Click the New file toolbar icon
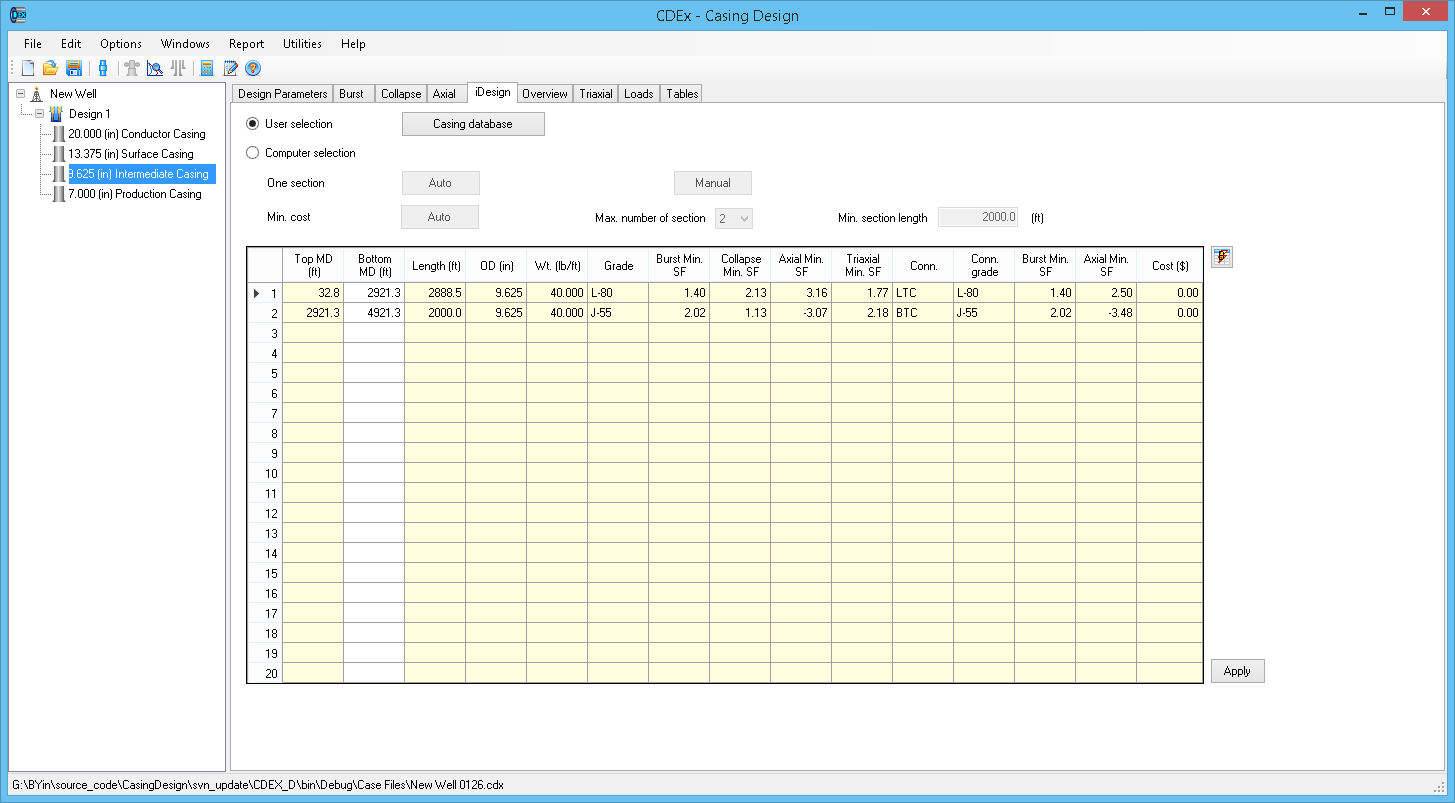The image size is (1455, 803). pyautogui.click(x=28, y=68)
